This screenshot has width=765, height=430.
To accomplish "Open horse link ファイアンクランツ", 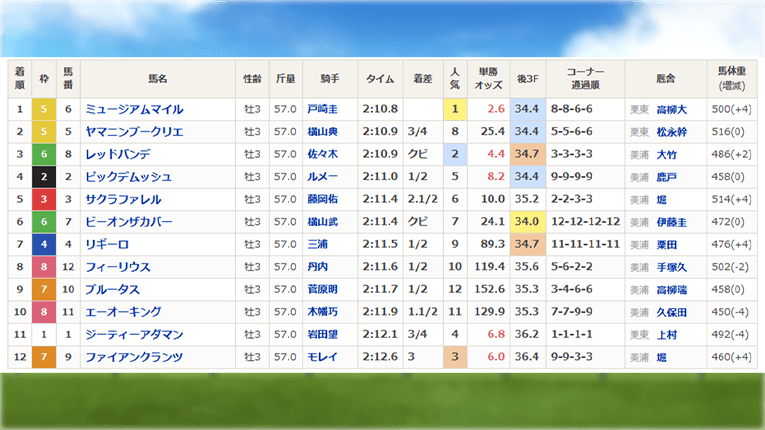I will click(x=134, y=357).
